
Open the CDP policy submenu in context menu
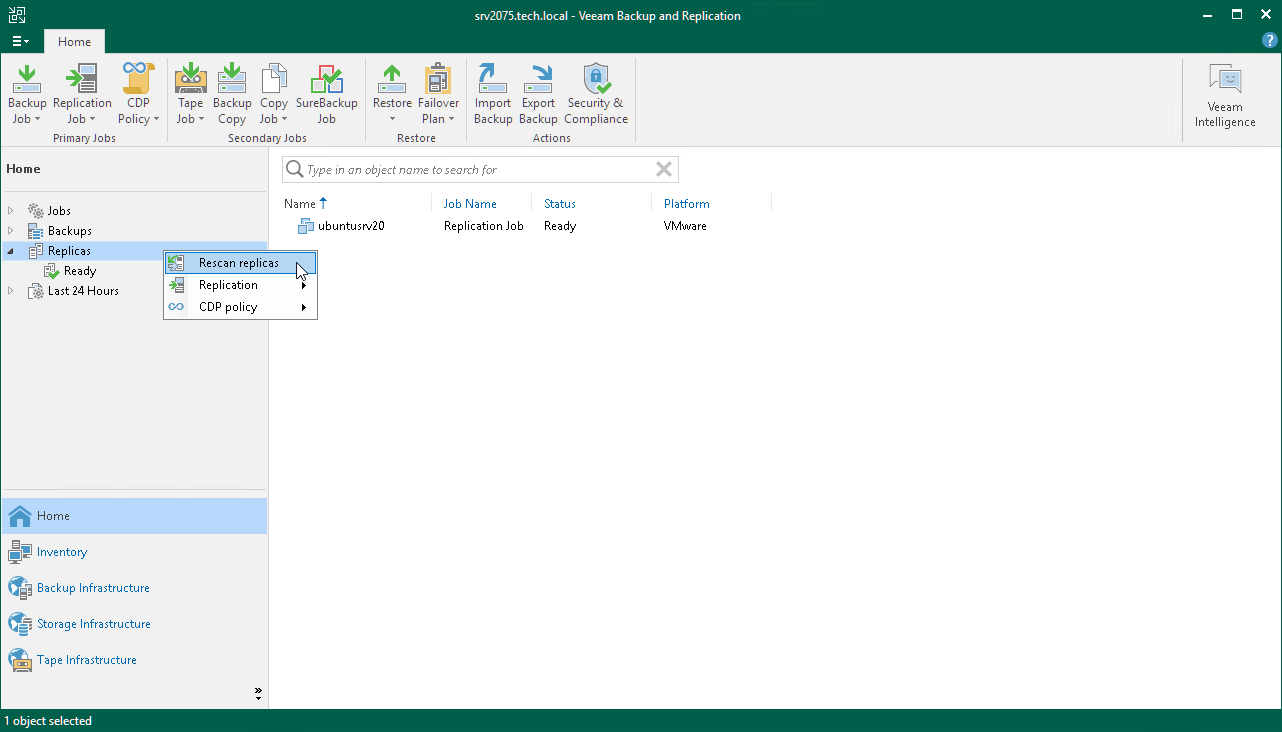[x=240, y=307]
